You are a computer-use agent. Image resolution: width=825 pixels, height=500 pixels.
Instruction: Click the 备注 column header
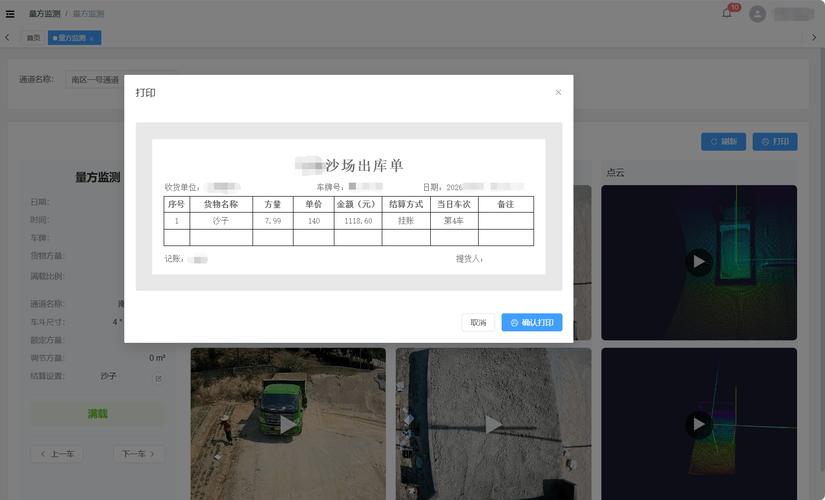tap(506, 204)
